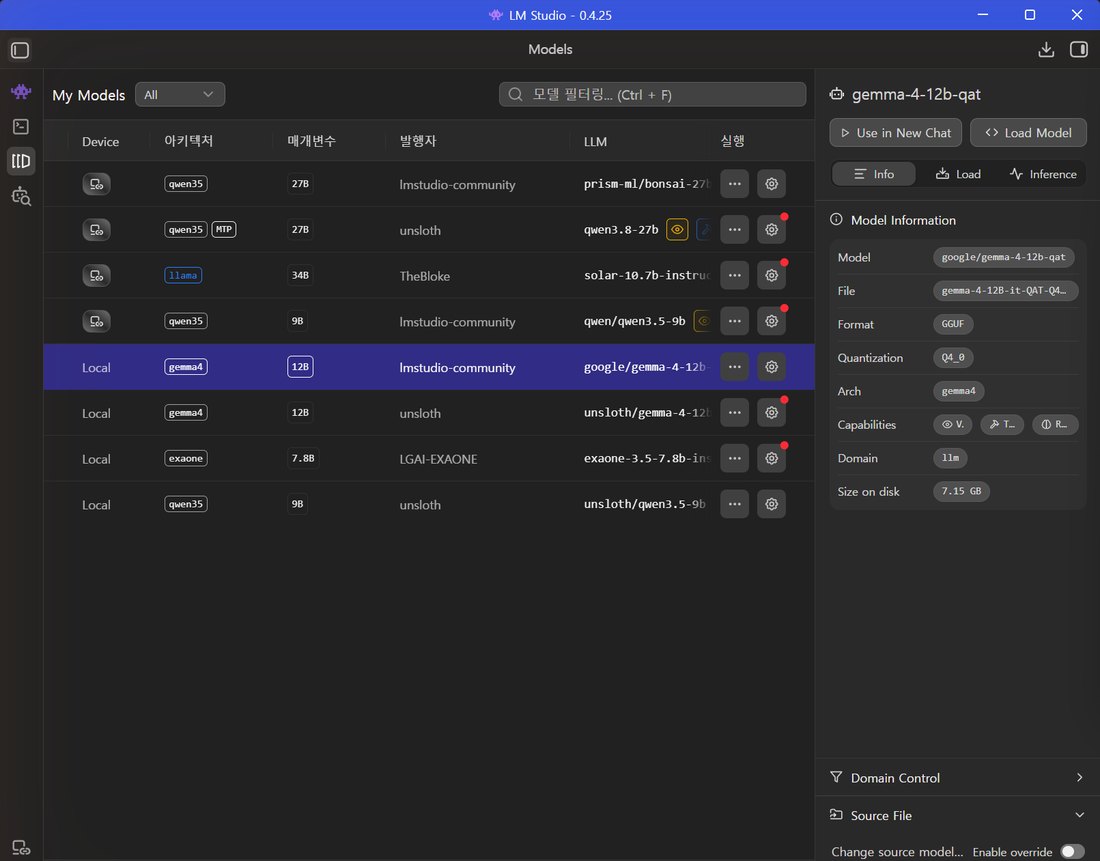Screen dimensions: 1100x861
Task: Open the Downloads icon in top bar
Action: tap(1046, 49)
